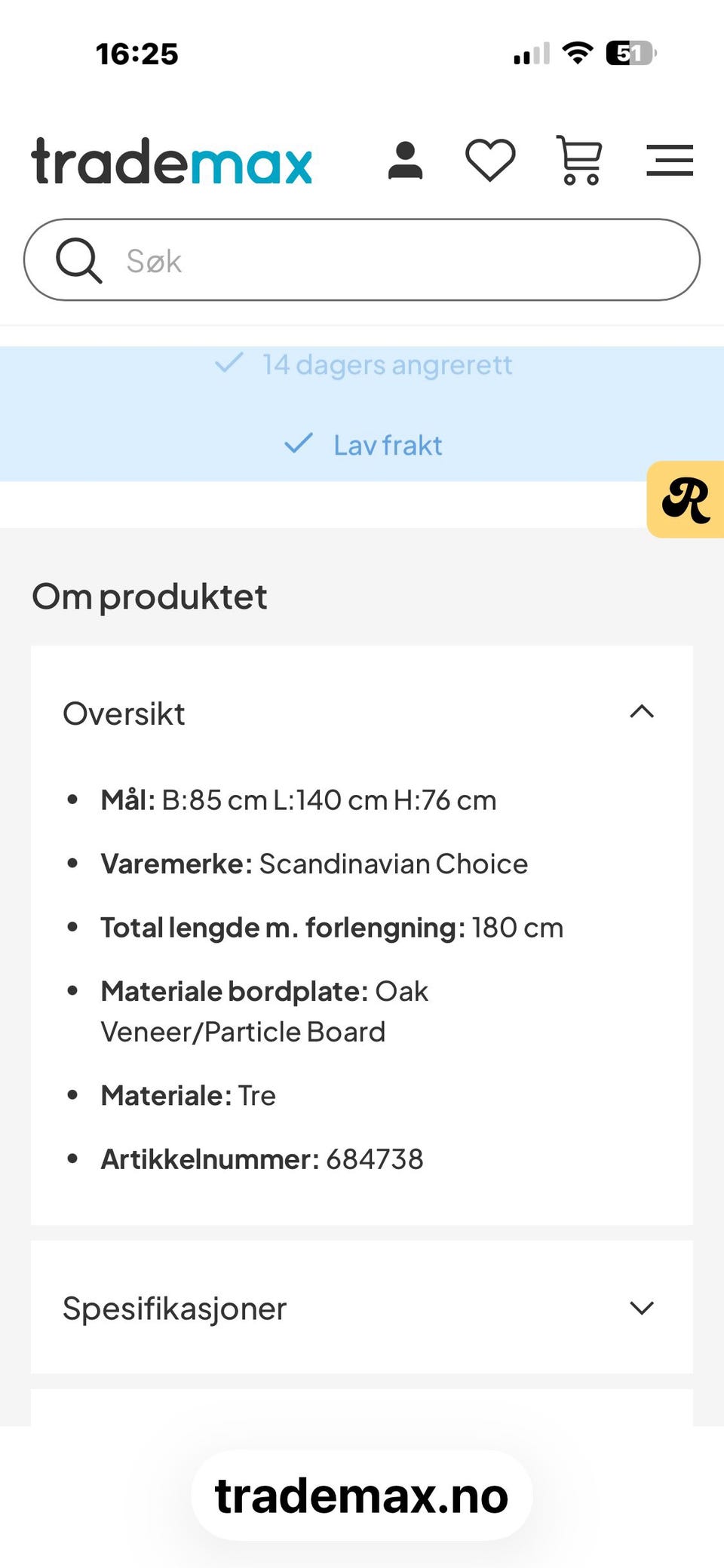724x1568 pixels.
Task: Tap the Wi-Fi status icon
Action: (578, 54)
